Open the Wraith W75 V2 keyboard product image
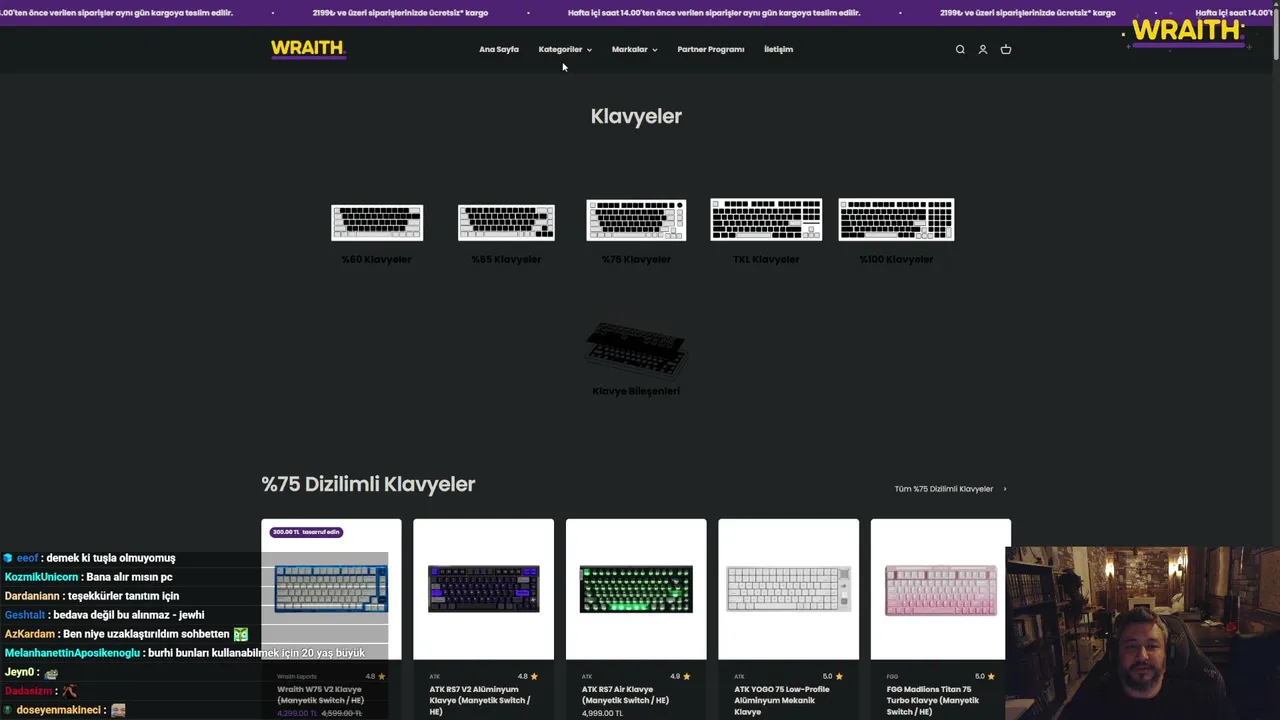The height and width of the screenshot is (720, 1280). pos(331,589)
